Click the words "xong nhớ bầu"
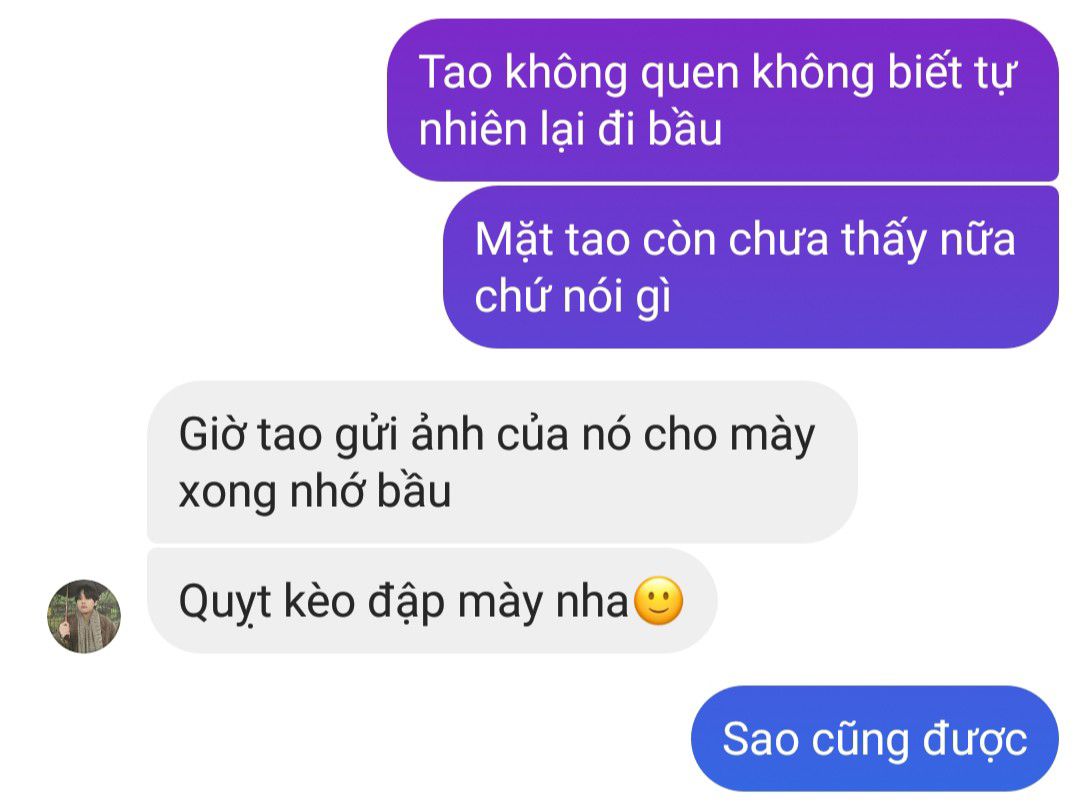 [x=315, y=491]
